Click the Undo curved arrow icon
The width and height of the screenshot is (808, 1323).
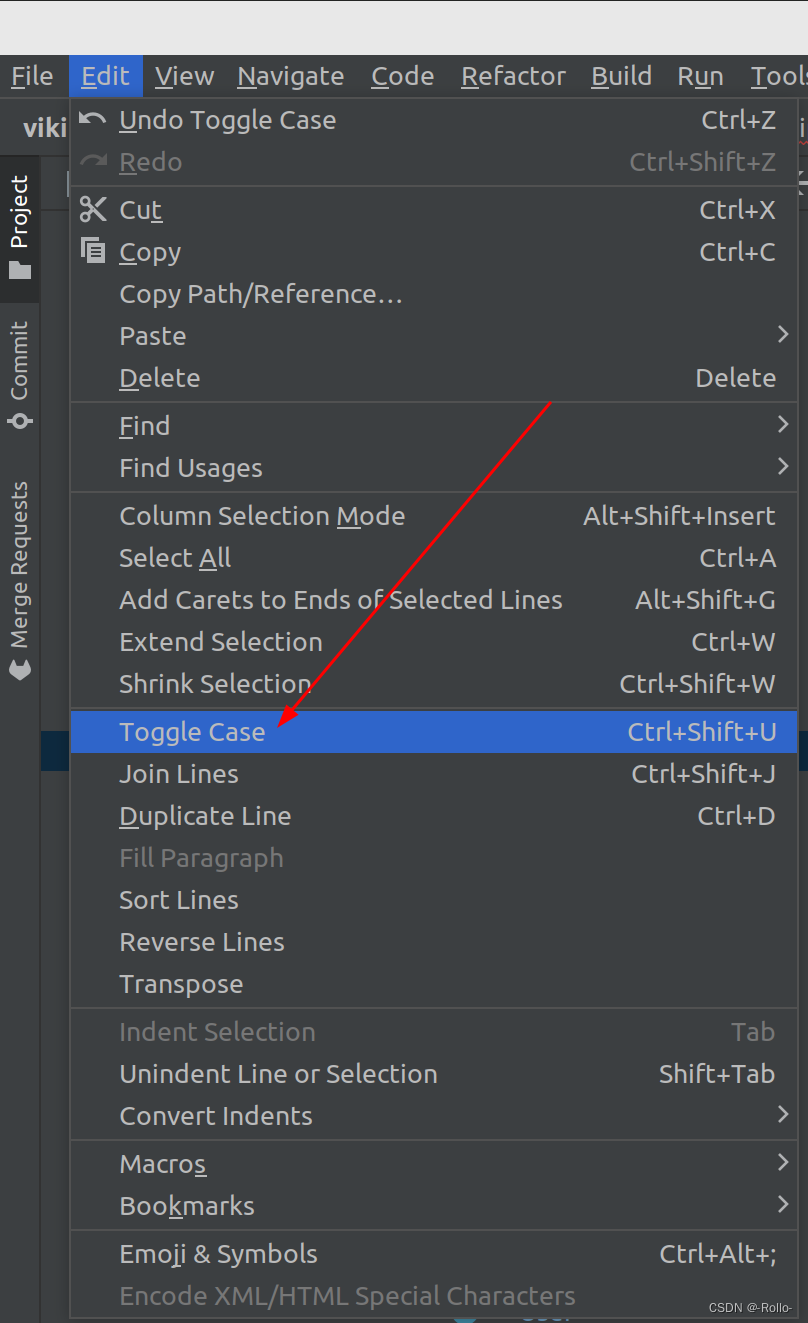[93, 118]
